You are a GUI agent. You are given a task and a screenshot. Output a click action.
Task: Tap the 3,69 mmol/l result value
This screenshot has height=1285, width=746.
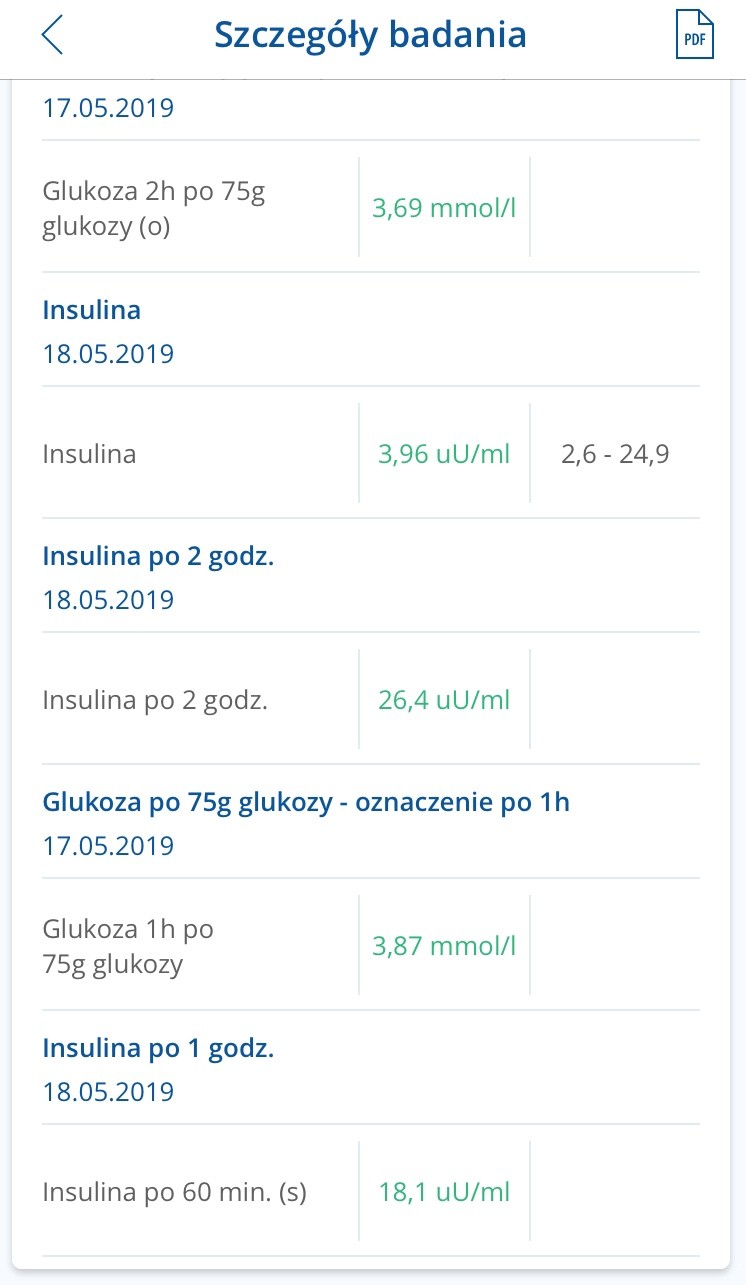[x=444, y=209]
